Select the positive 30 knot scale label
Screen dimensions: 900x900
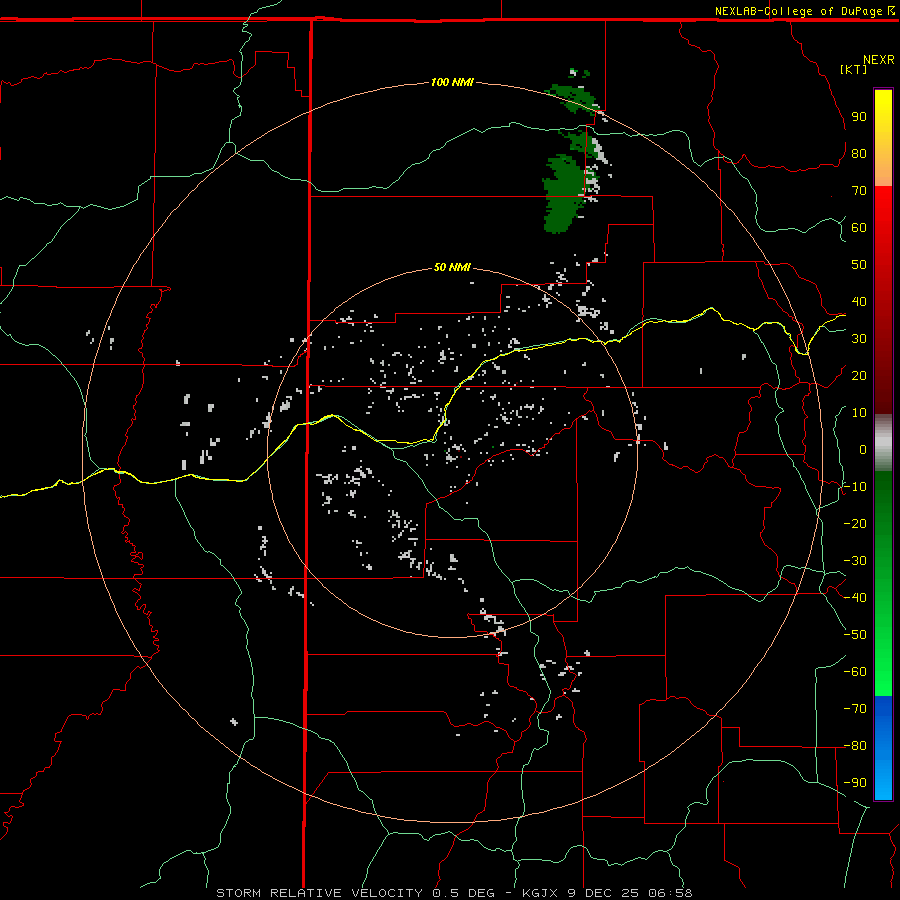click(859, 339)
